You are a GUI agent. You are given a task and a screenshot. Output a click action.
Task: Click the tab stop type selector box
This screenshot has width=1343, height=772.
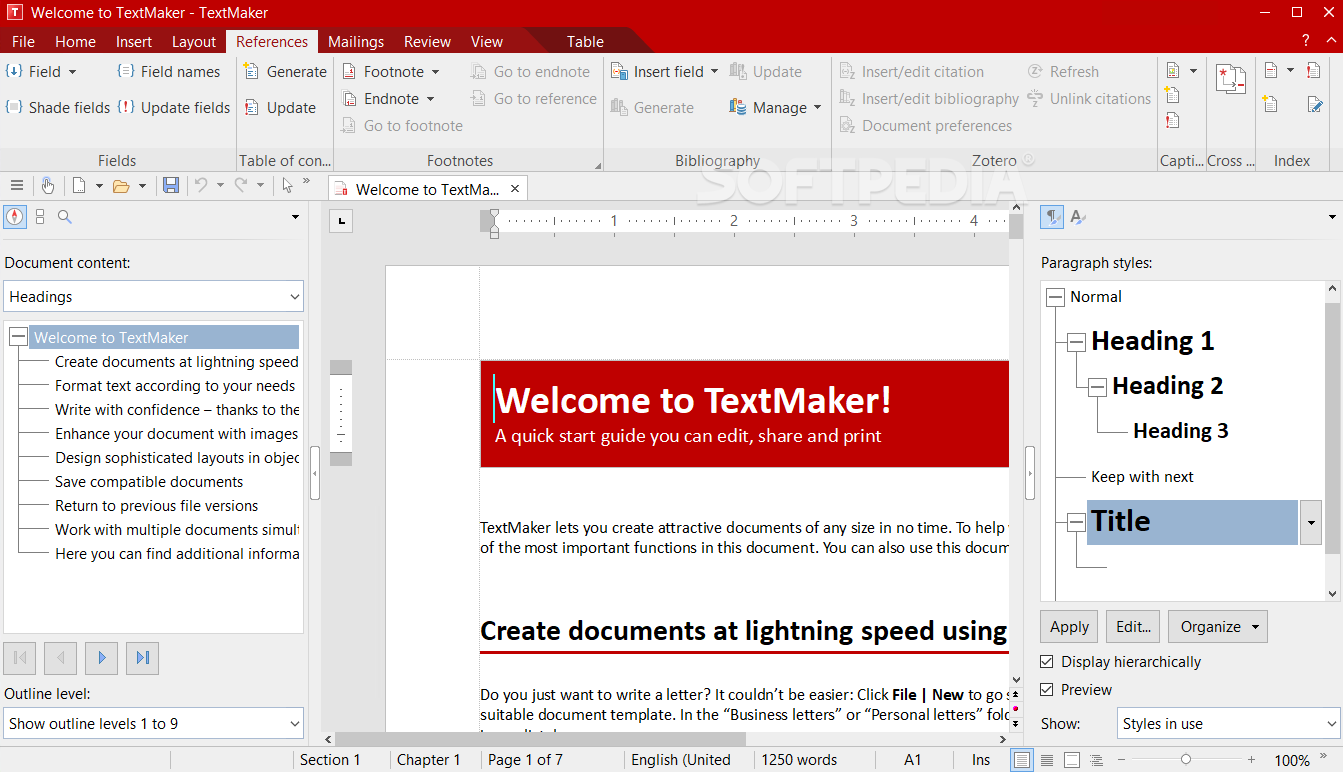(341, 220)
